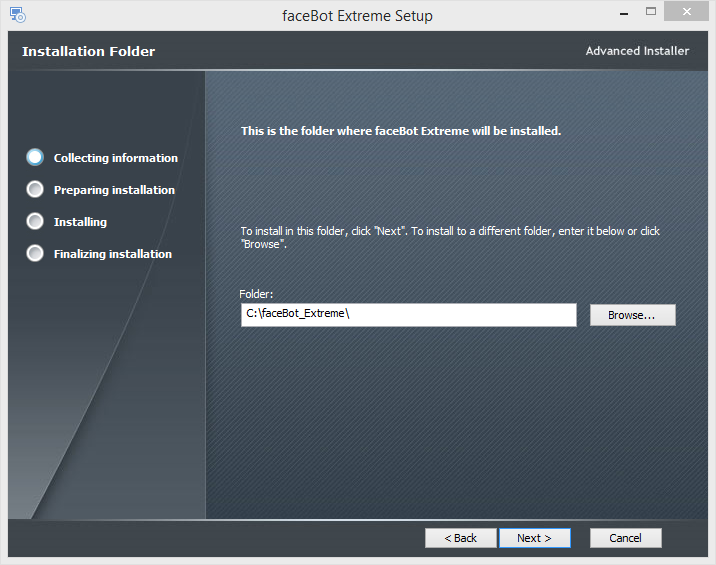Maximize the setup window

[x=651, y=11]
